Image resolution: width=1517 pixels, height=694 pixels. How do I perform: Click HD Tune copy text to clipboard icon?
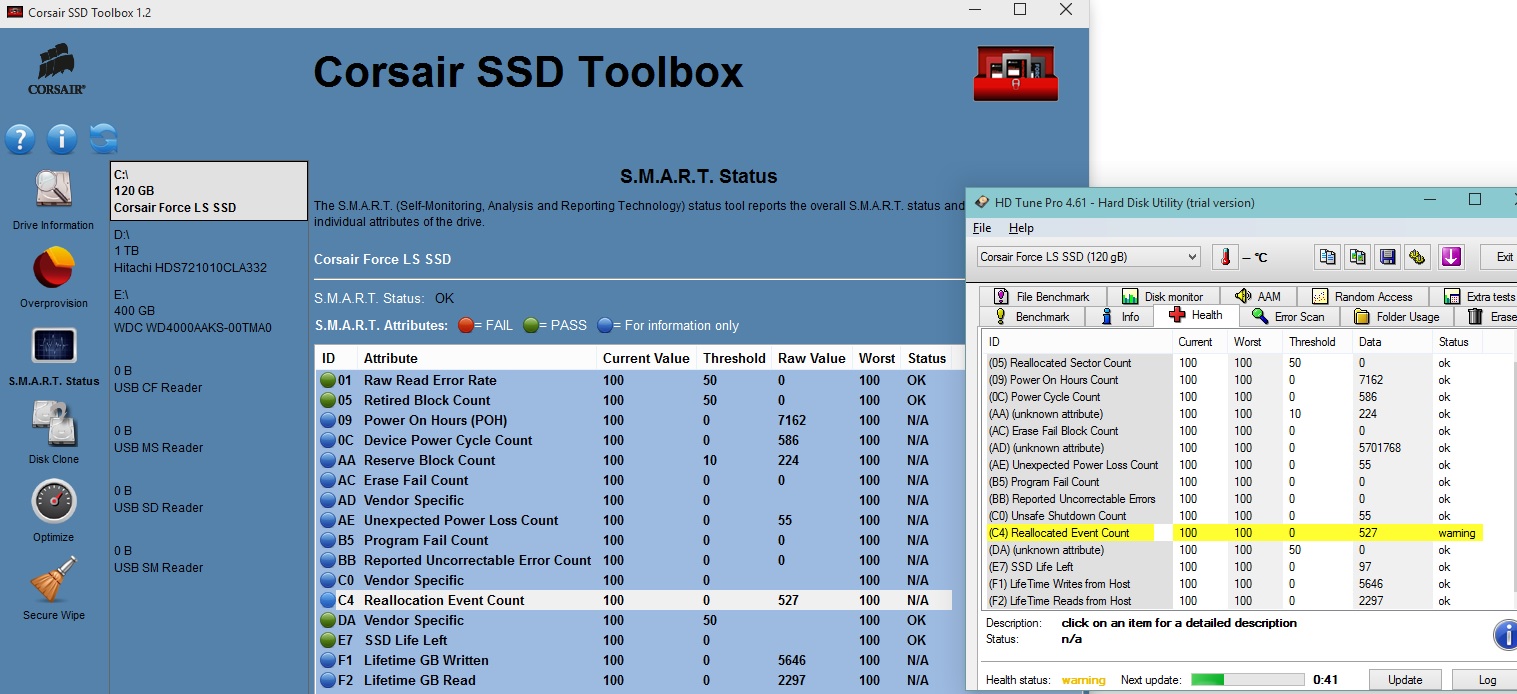1327,257
